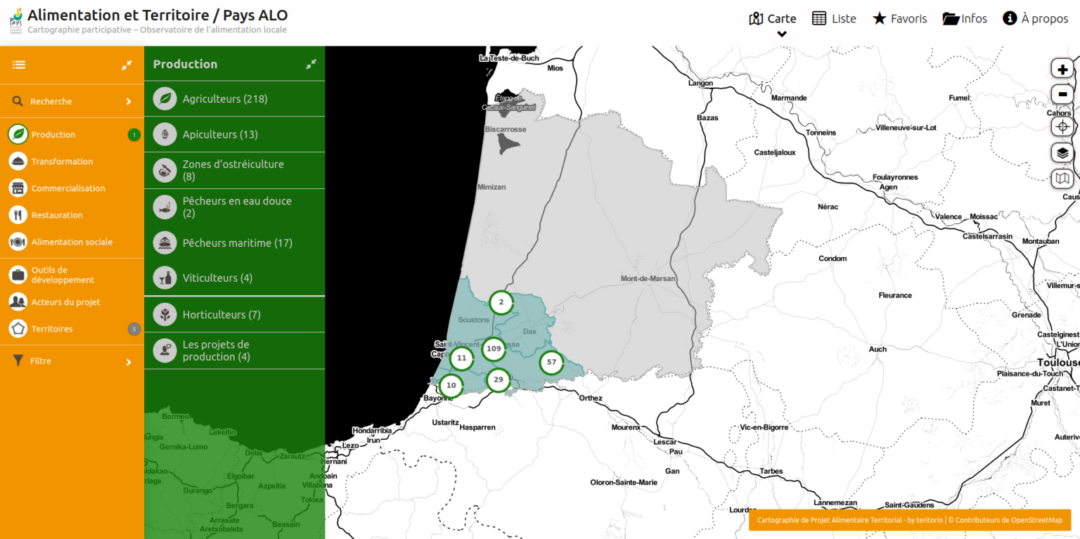The width and height of the screenshot is (1080, 539).
Task: Click the Horticulteurs flower icon
Action: pos(165,315)
